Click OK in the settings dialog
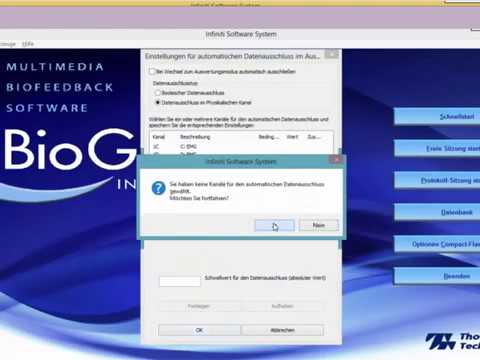Viewport: 480px width, 360px height. pos(199,330)
